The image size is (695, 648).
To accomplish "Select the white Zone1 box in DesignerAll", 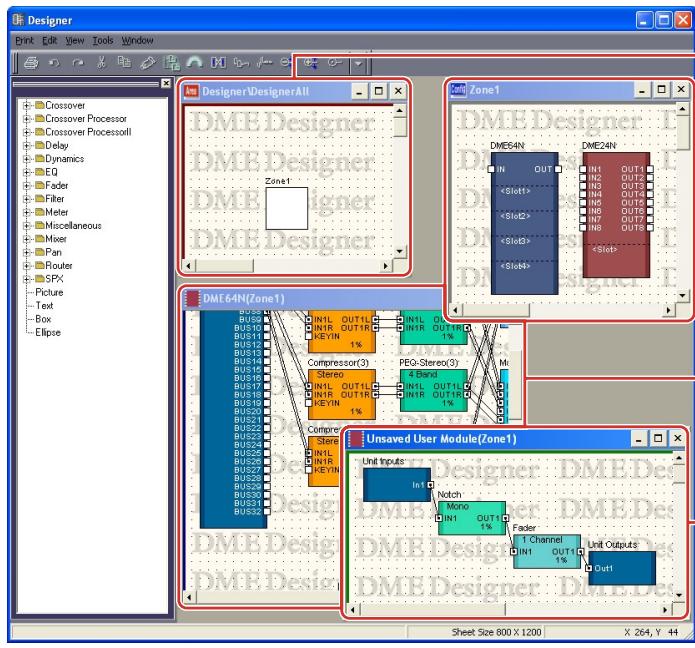I will point(286,208).
